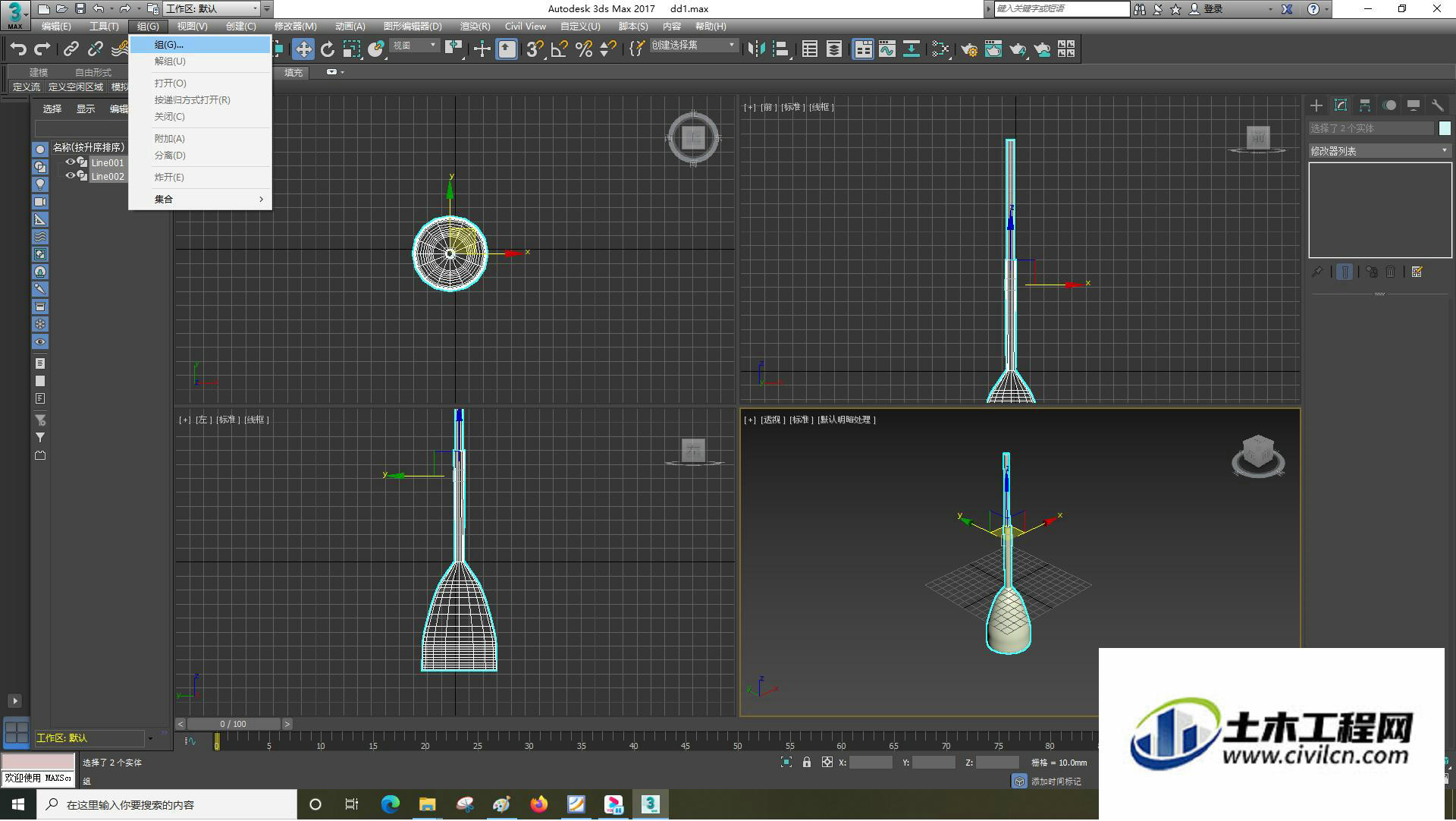Screen dimensions: 1456x821
Task: Open the Create Selection Set dropdown
Action: [x=693, y=46]
